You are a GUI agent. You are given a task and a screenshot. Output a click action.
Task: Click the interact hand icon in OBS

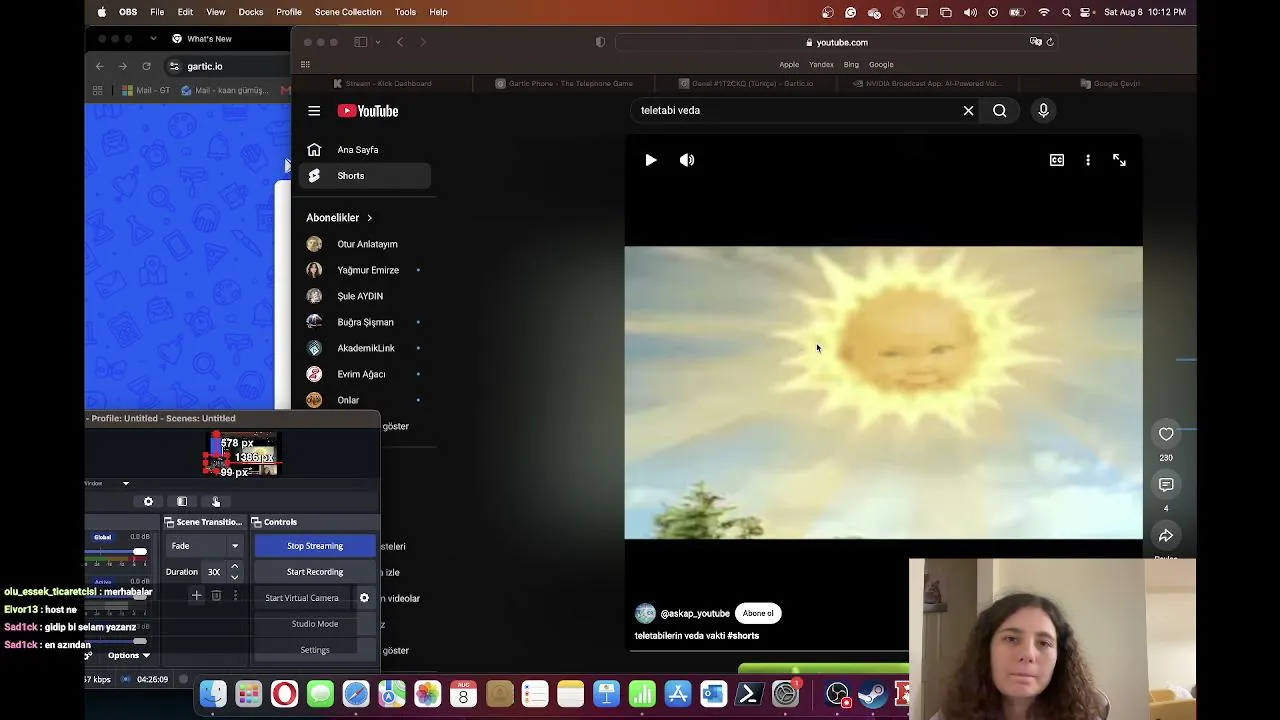216,502
